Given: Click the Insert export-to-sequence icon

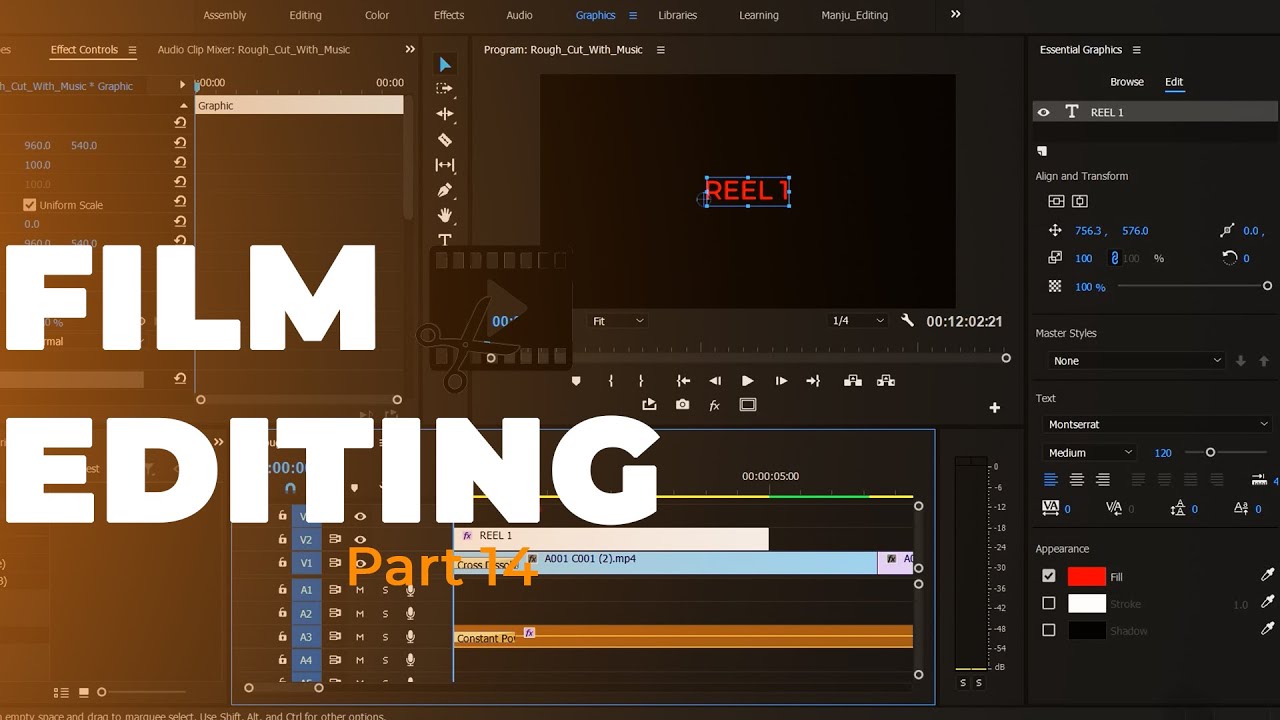Looking at the screenshot, I should click(x=650, y=405).
